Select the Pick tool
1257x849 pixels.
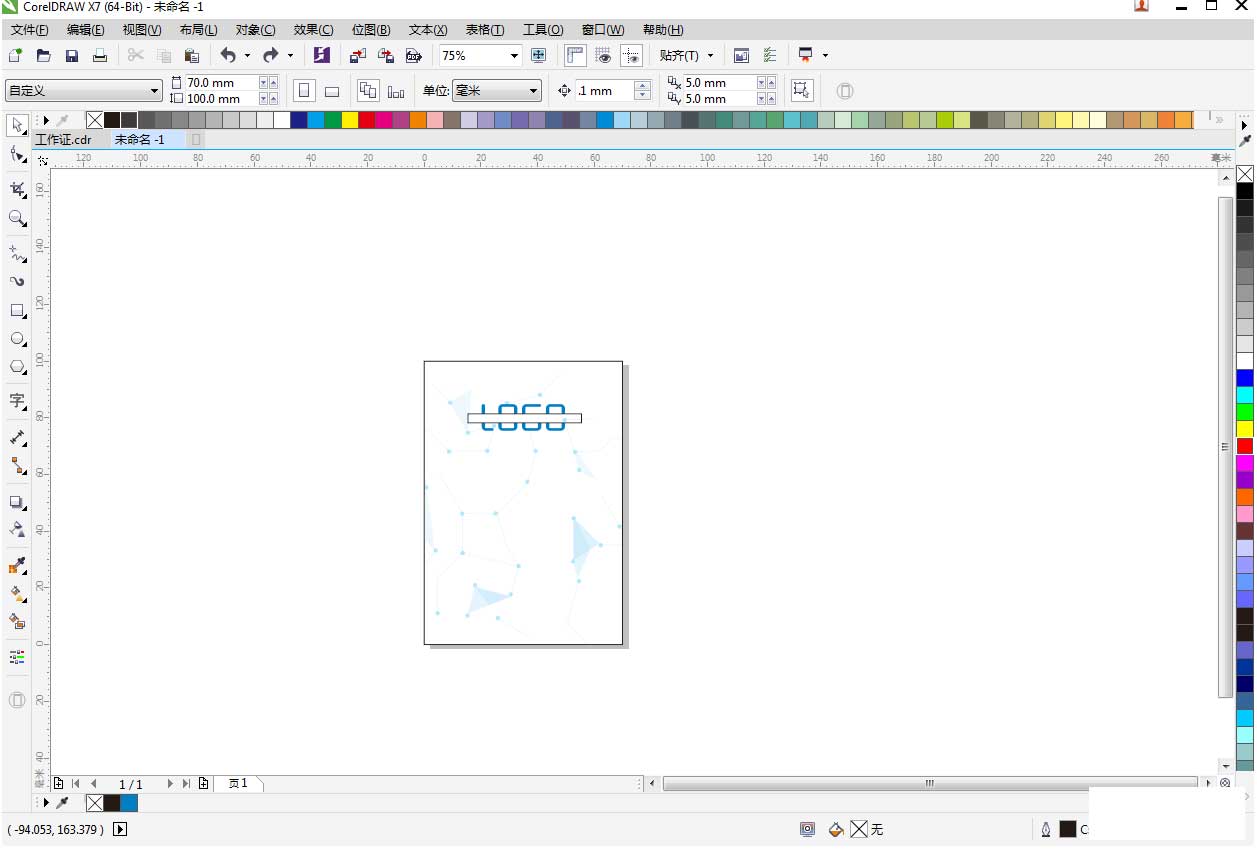pyautogui.click(x=17, y=125)
